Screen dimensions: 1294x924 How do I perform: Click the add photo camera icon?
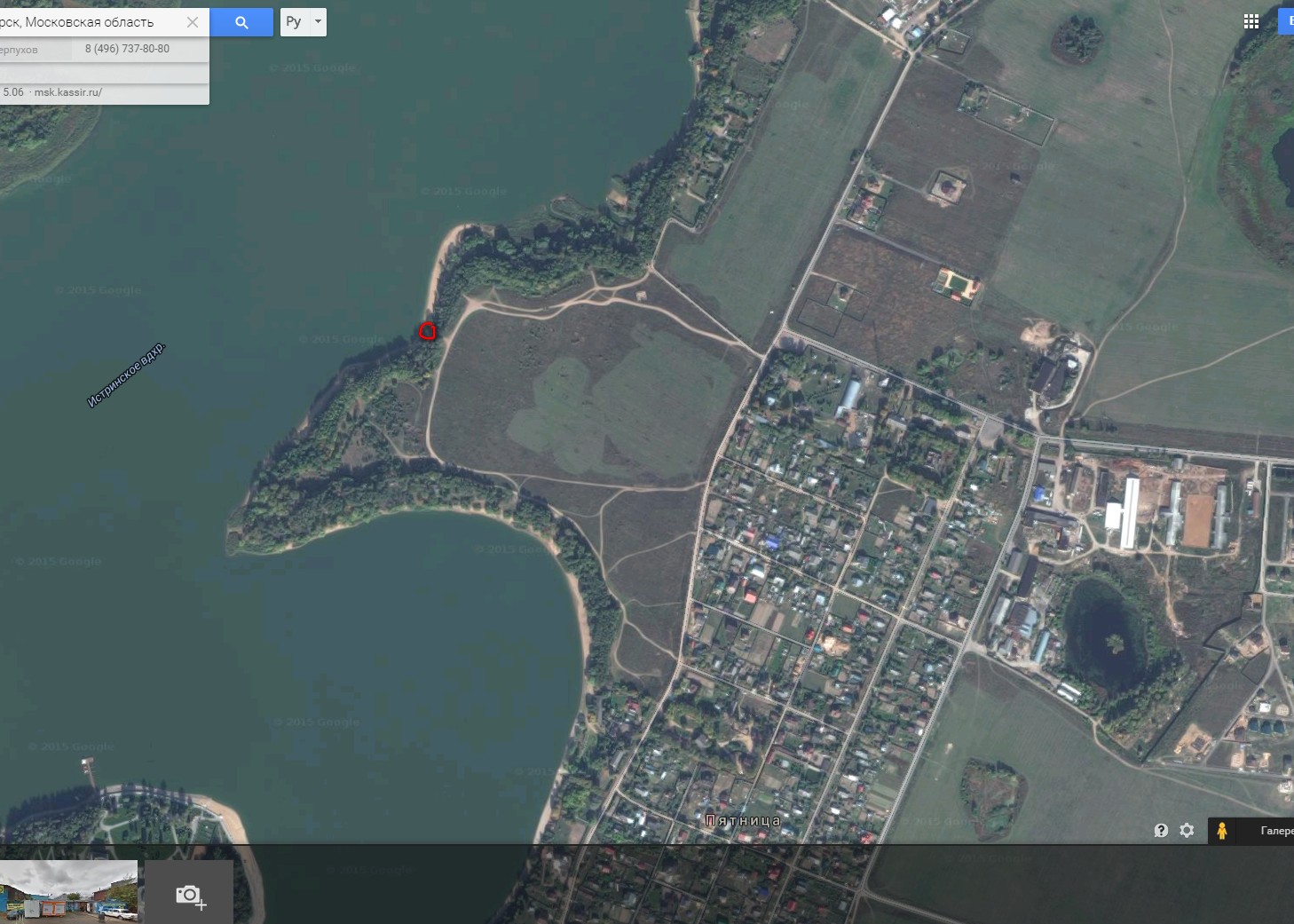[x=189, y=895]
